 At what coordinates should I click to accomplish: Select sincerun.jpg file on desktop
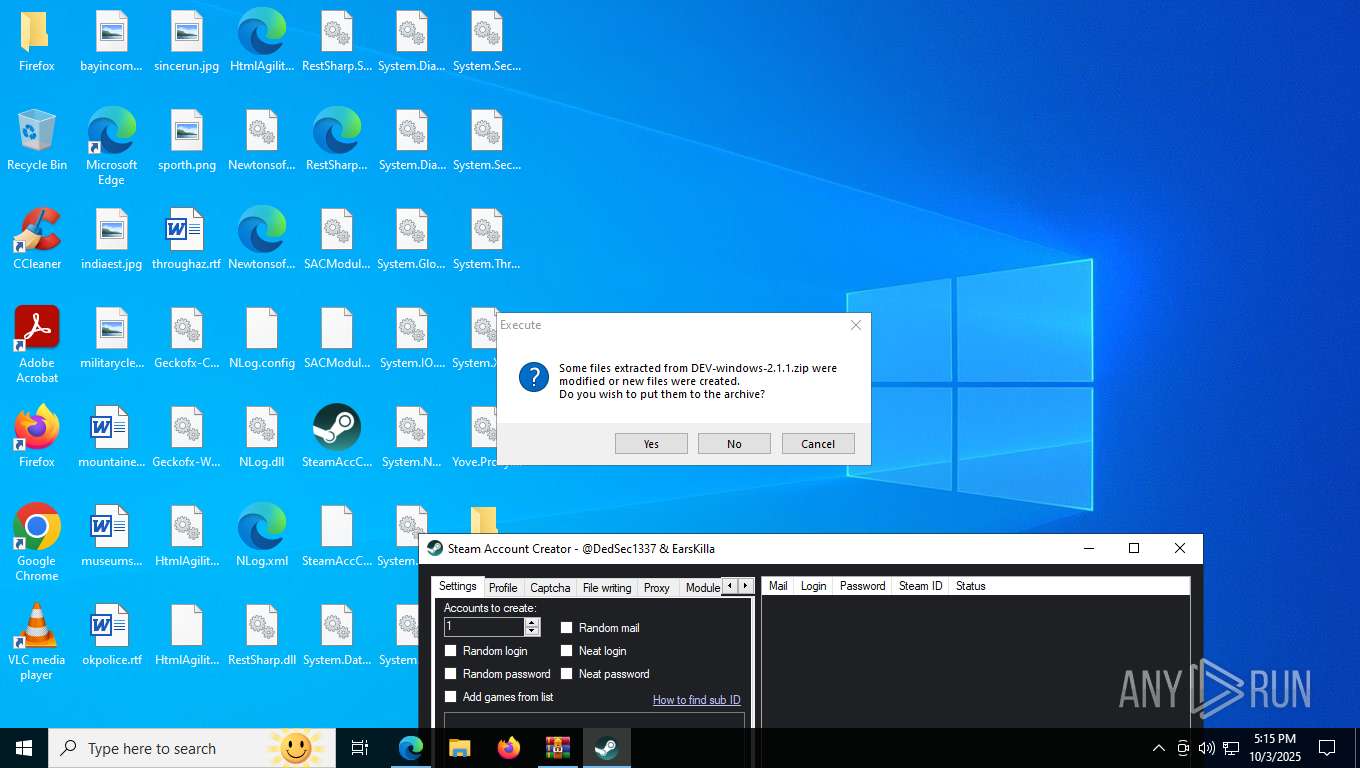187,42
